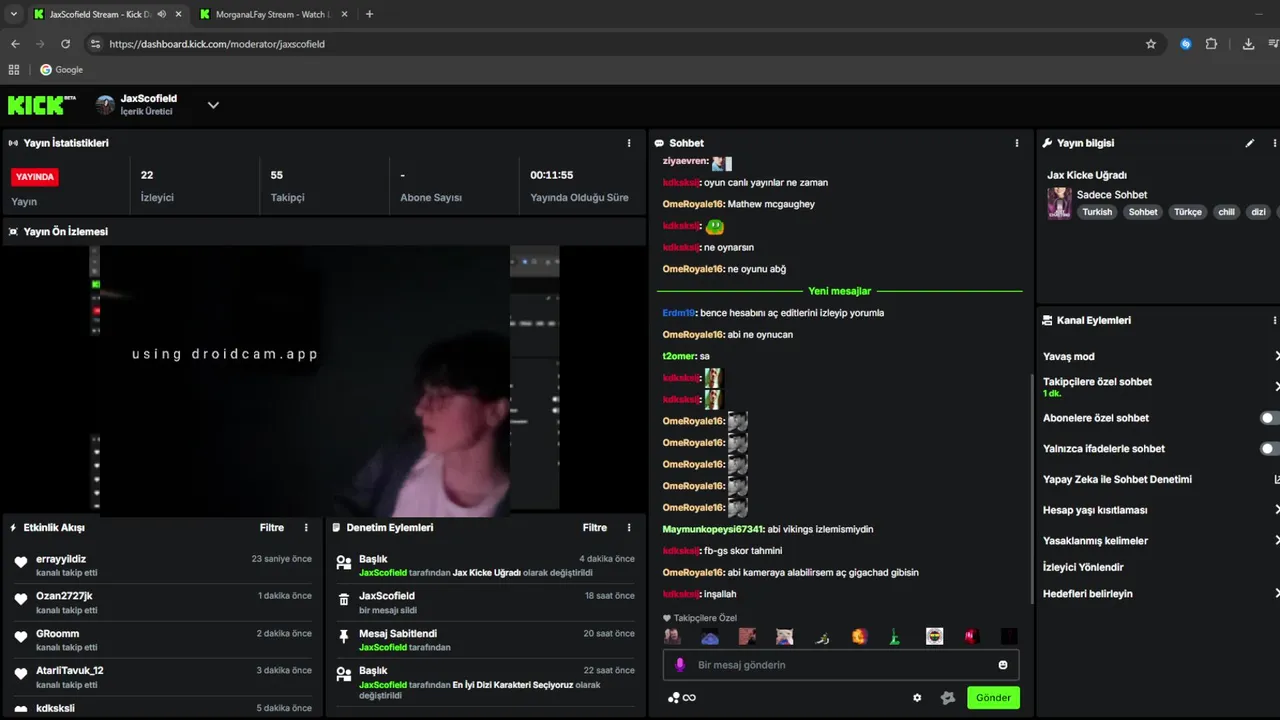Click the chat panel scrollbar
1280x720 pixels.
coord(1031,488)
